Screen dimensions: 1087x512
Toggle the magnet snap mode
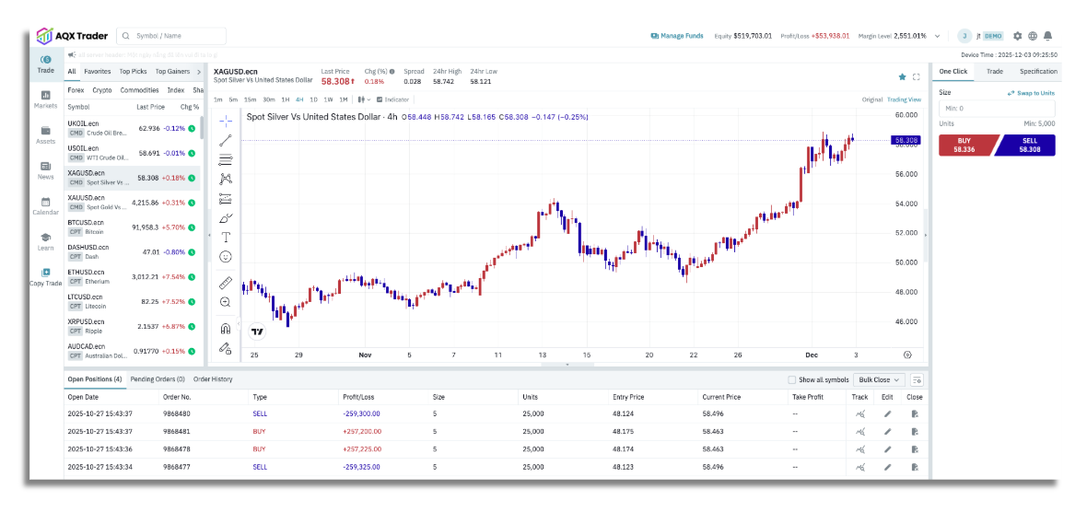[x=225, y=328]
